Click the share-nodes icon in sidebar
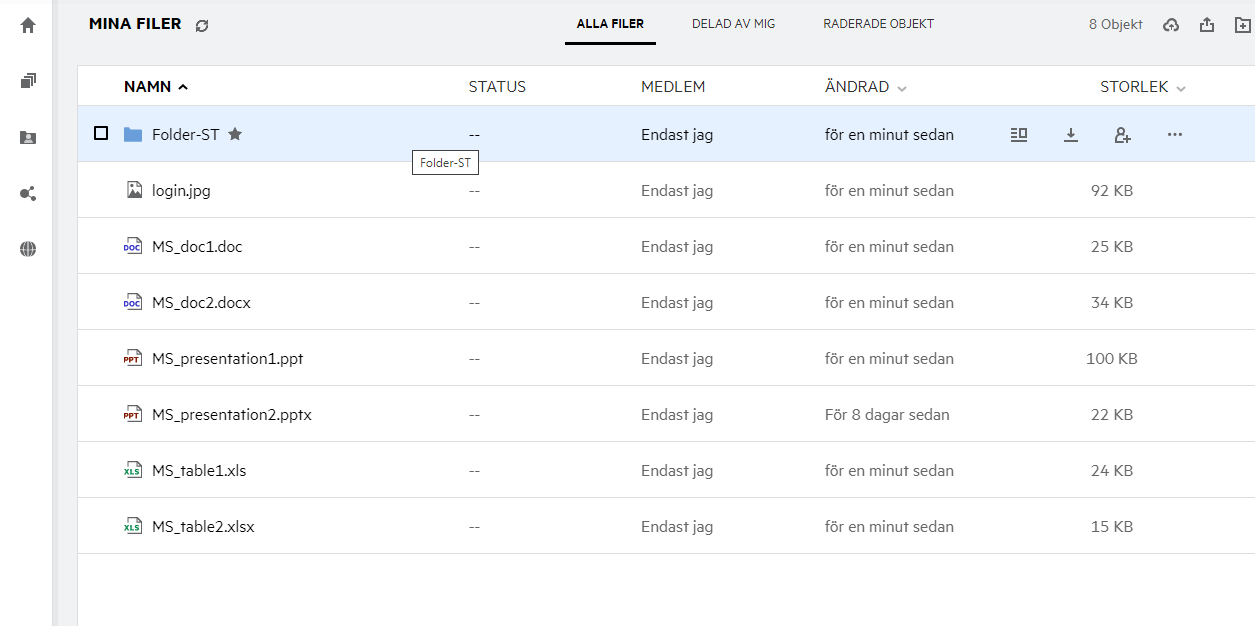Screen dimensions: 1255x626 [28, 194]
